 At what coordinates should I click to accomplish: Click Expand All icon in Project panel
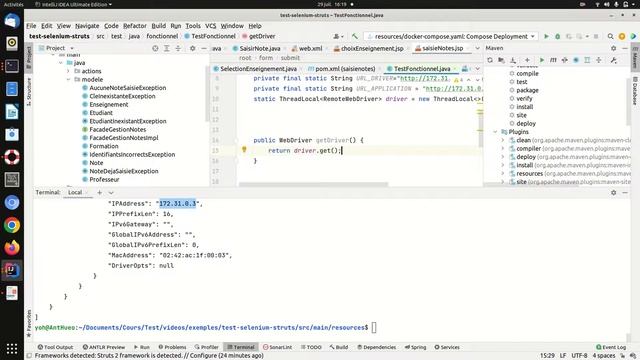tap(167, 48)
